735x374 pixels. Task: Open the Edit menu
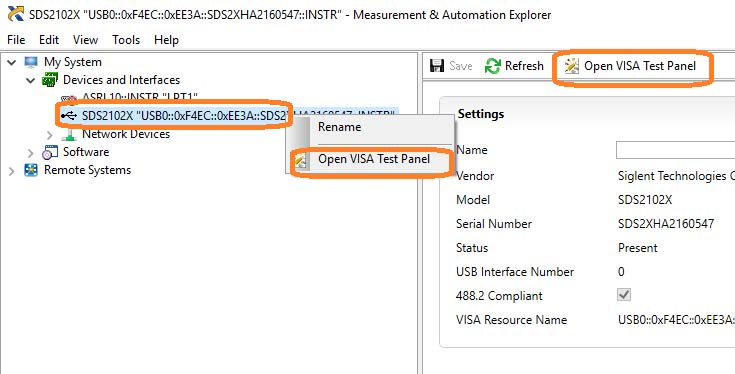tap(49, 40)
